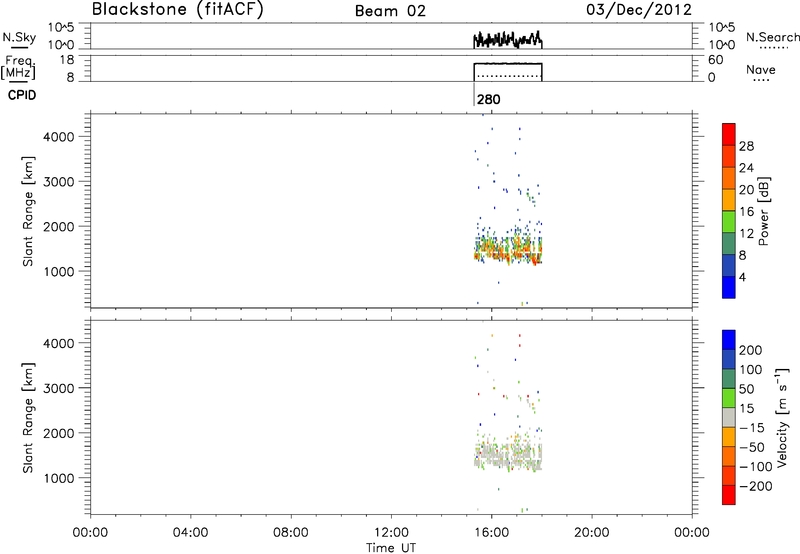Click the 'N.Sky' legend label
800x554 pixels.
pyautogui.click(x=19, y=37)
